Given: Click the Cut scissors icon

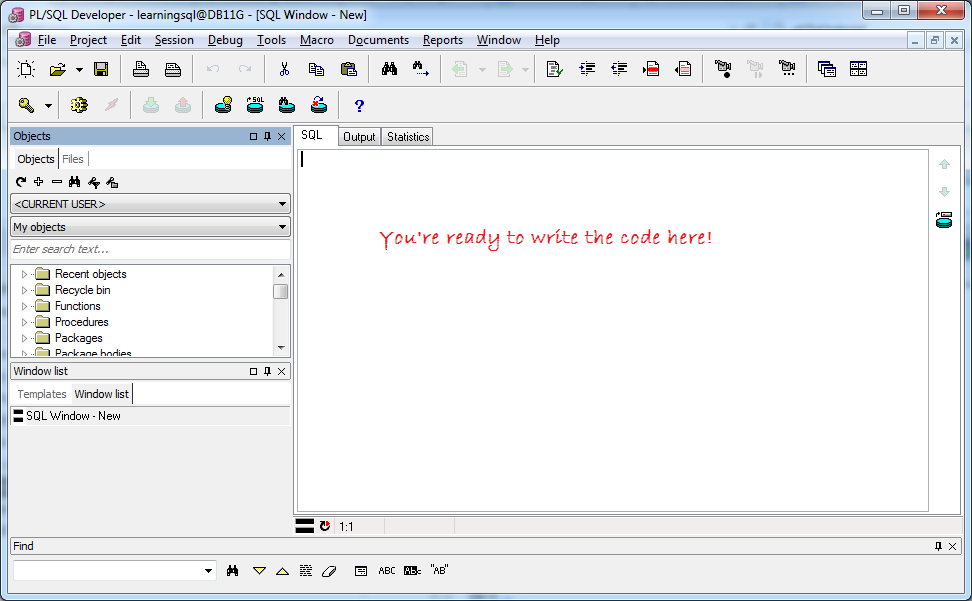Looking at the screenshot, I should pos(284,69).
